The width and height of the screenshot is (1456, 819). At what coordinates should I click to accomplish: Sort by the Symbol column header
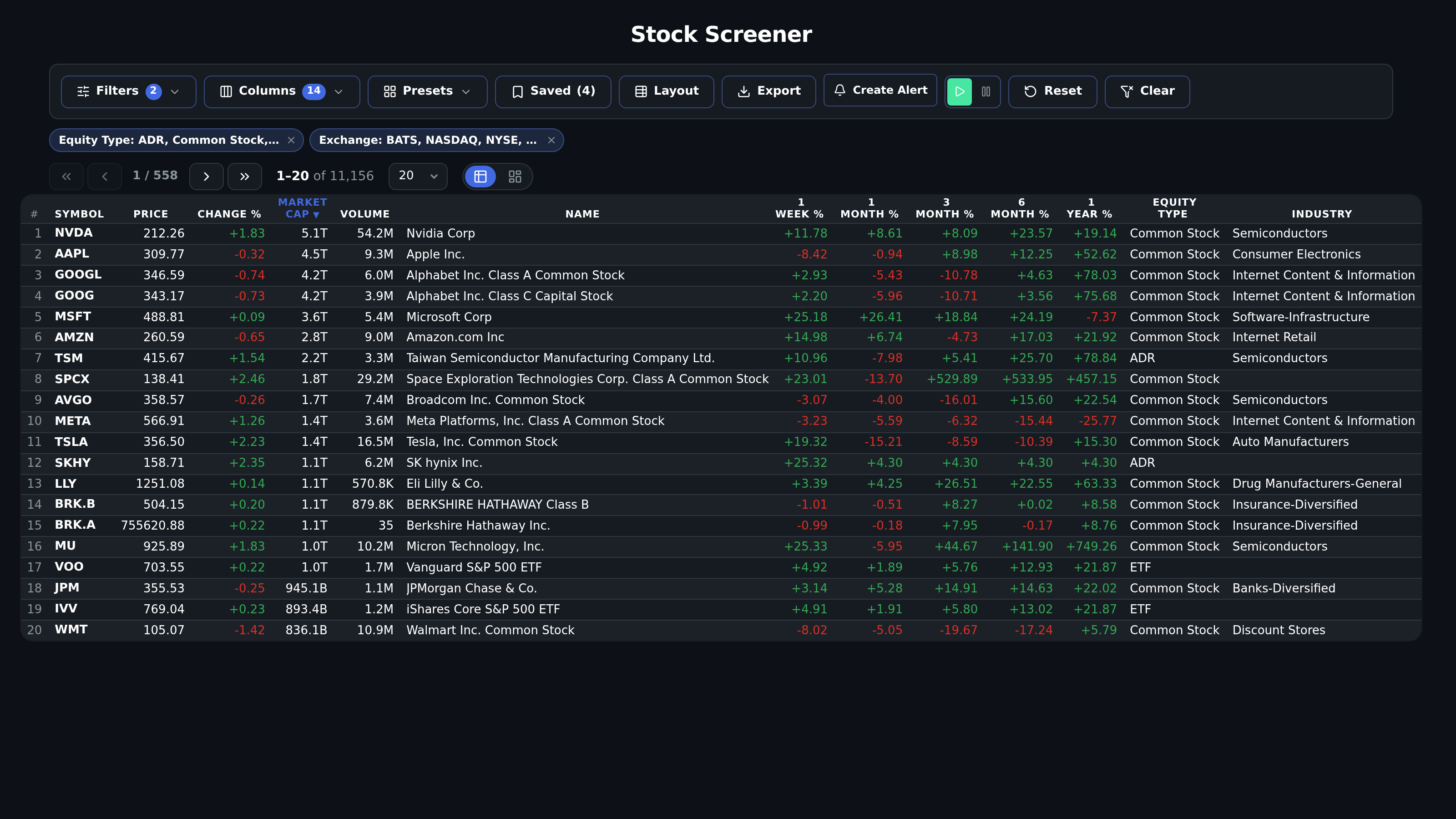[79, 214]
